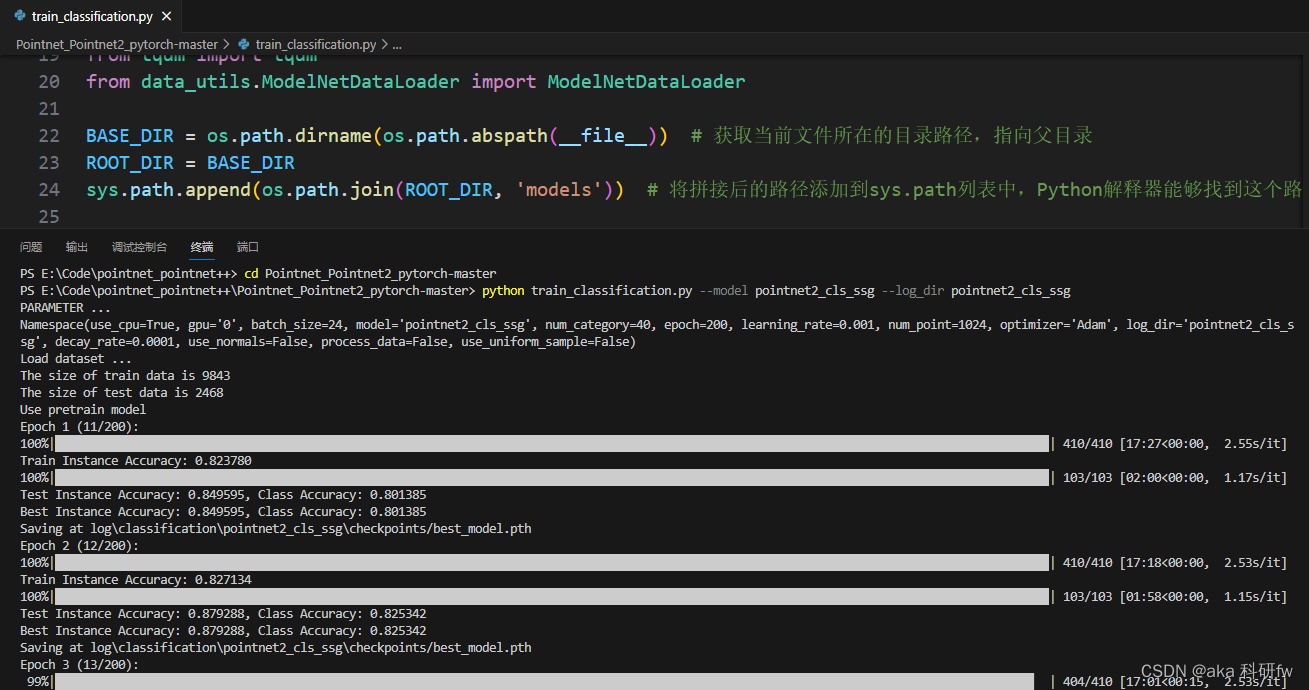Click the Train Instance Accuracy output line
1309x690 pixels.
point(136,460)
